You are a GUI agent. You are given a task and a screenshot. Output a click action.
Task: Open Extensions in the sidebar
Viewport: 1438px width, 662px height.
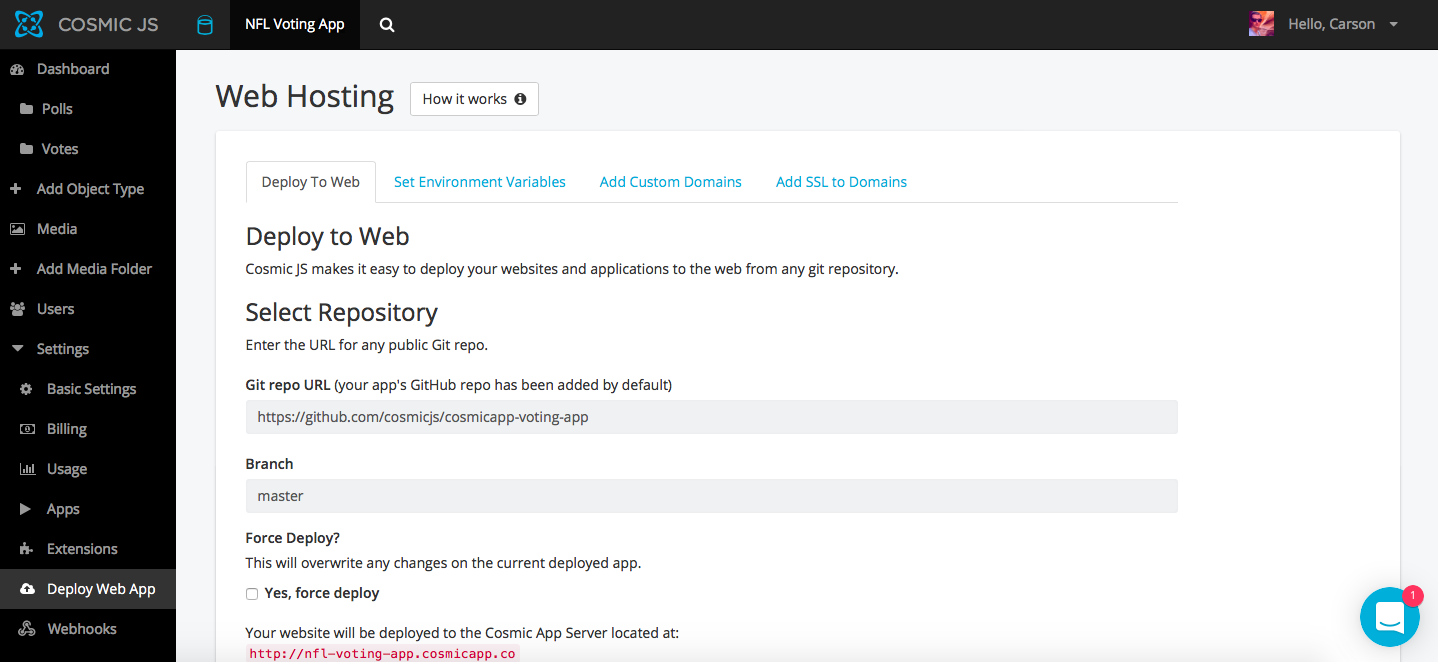82,549
